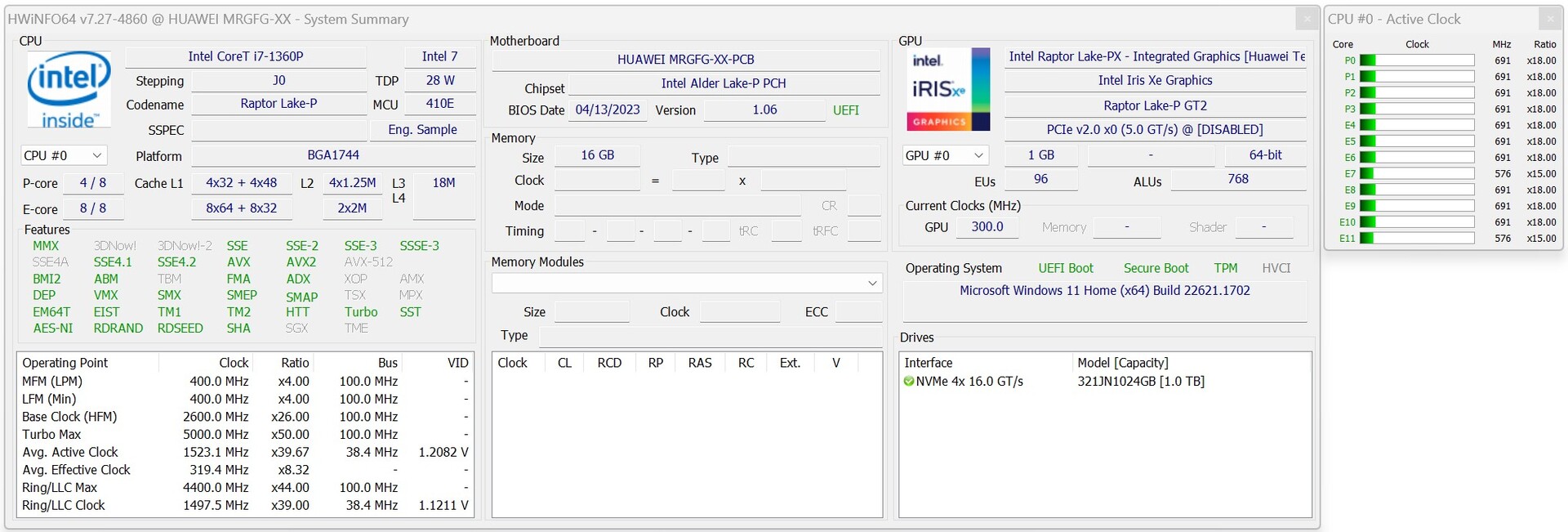Close the CPU #0 Active Clock window
This screenshot has width=1568, height=532.
coord(1550,19)
